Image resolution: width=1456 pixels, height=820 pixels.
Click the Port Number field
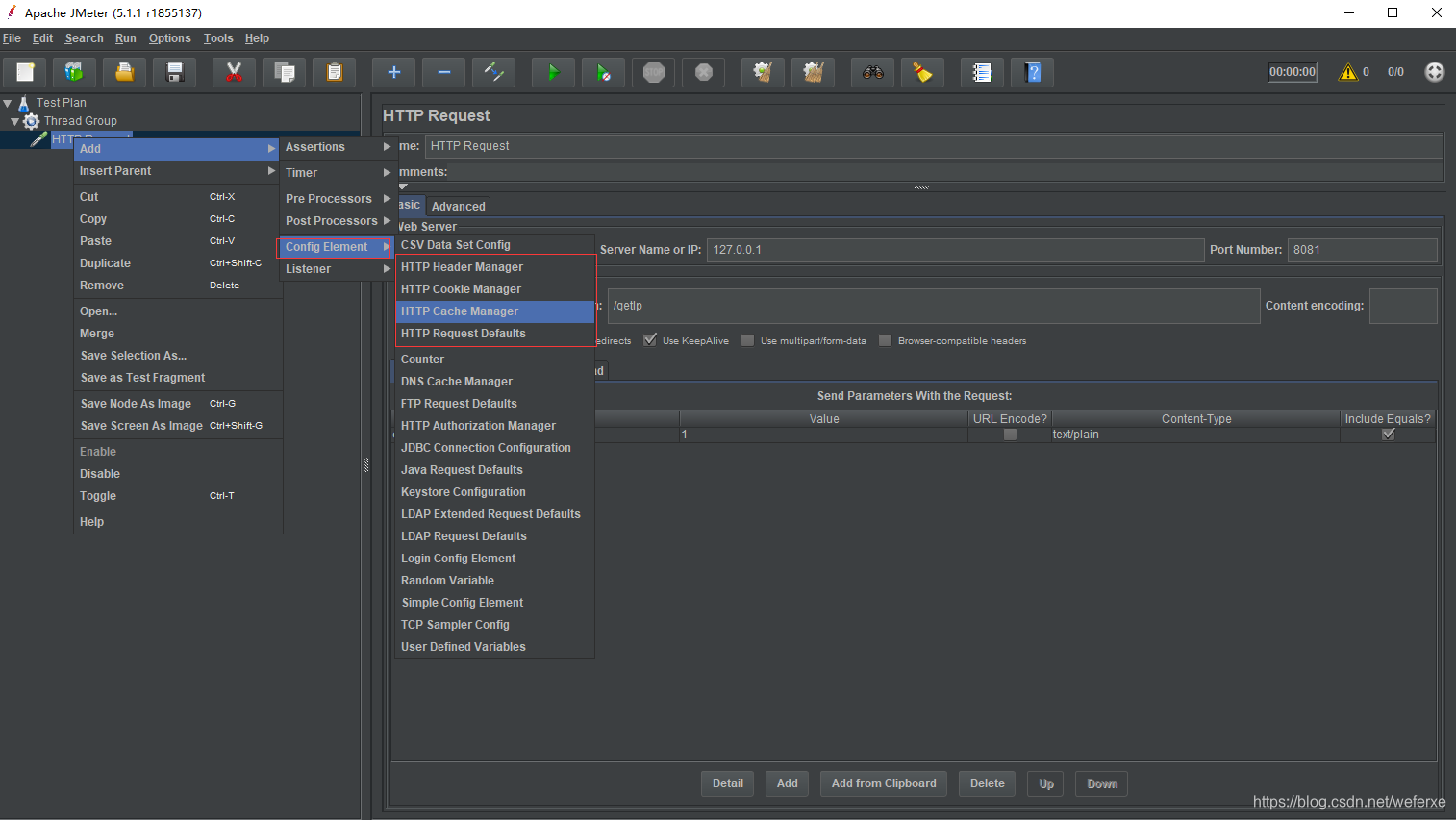(x=1363, y=250)
